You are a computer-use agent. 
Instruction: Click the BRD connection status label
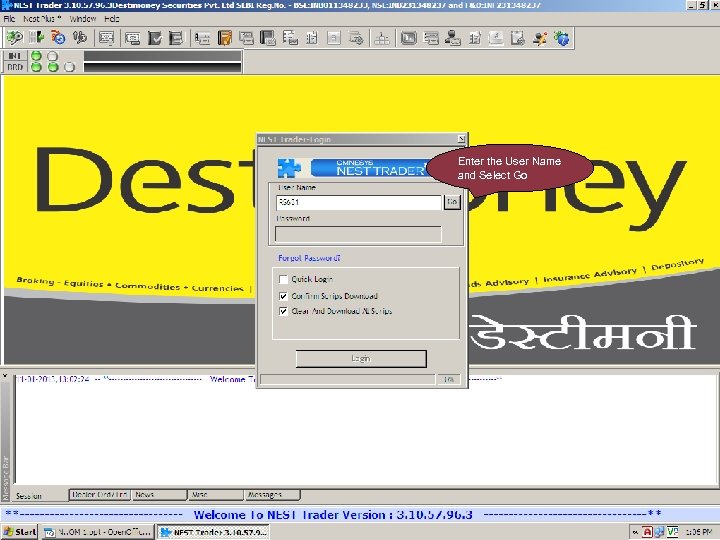tap(15, 67)
